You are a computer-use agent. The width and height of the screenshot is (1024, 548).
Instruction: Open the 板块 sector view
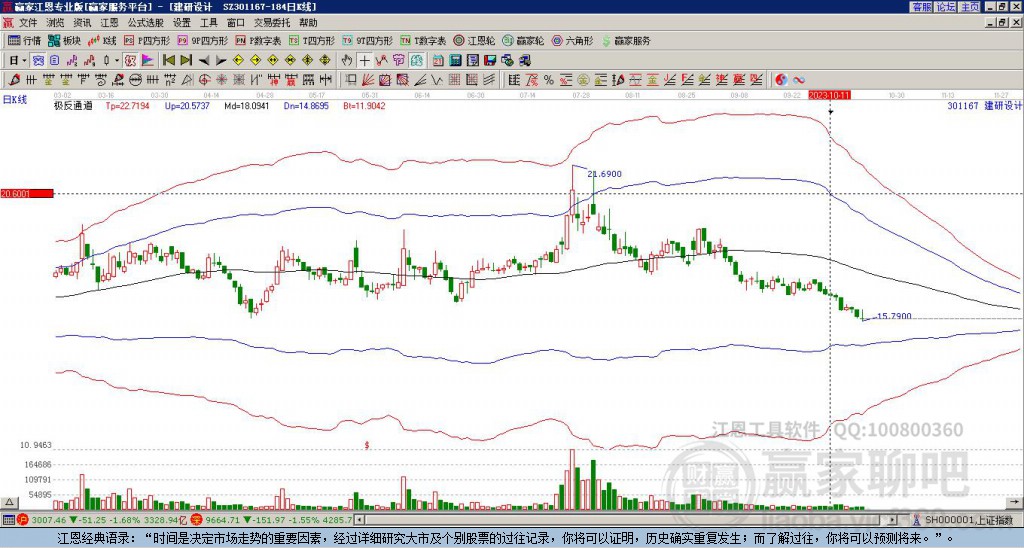[64, 40]
